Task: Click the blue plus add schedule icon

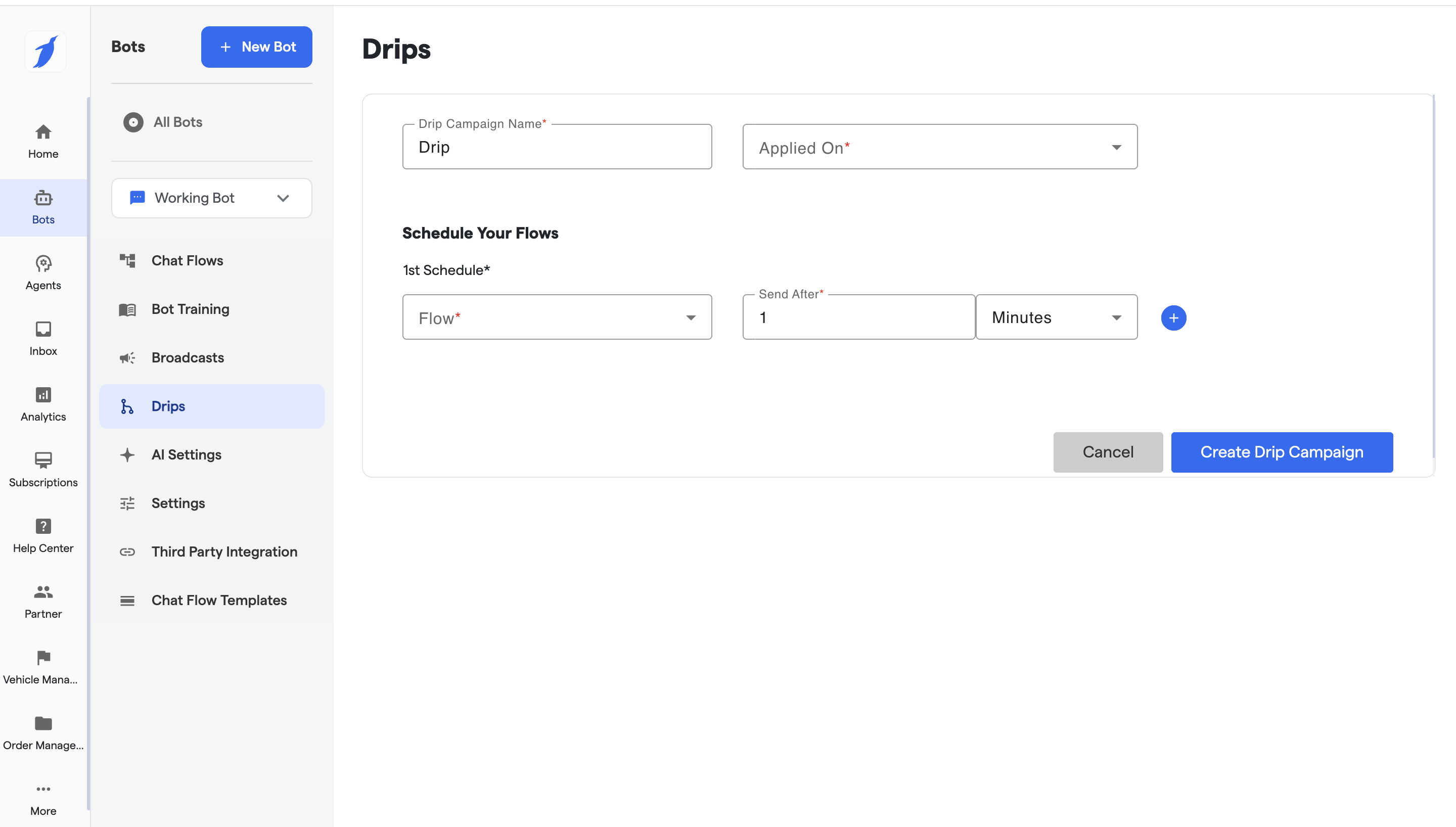Action: tap(1173, 317)
